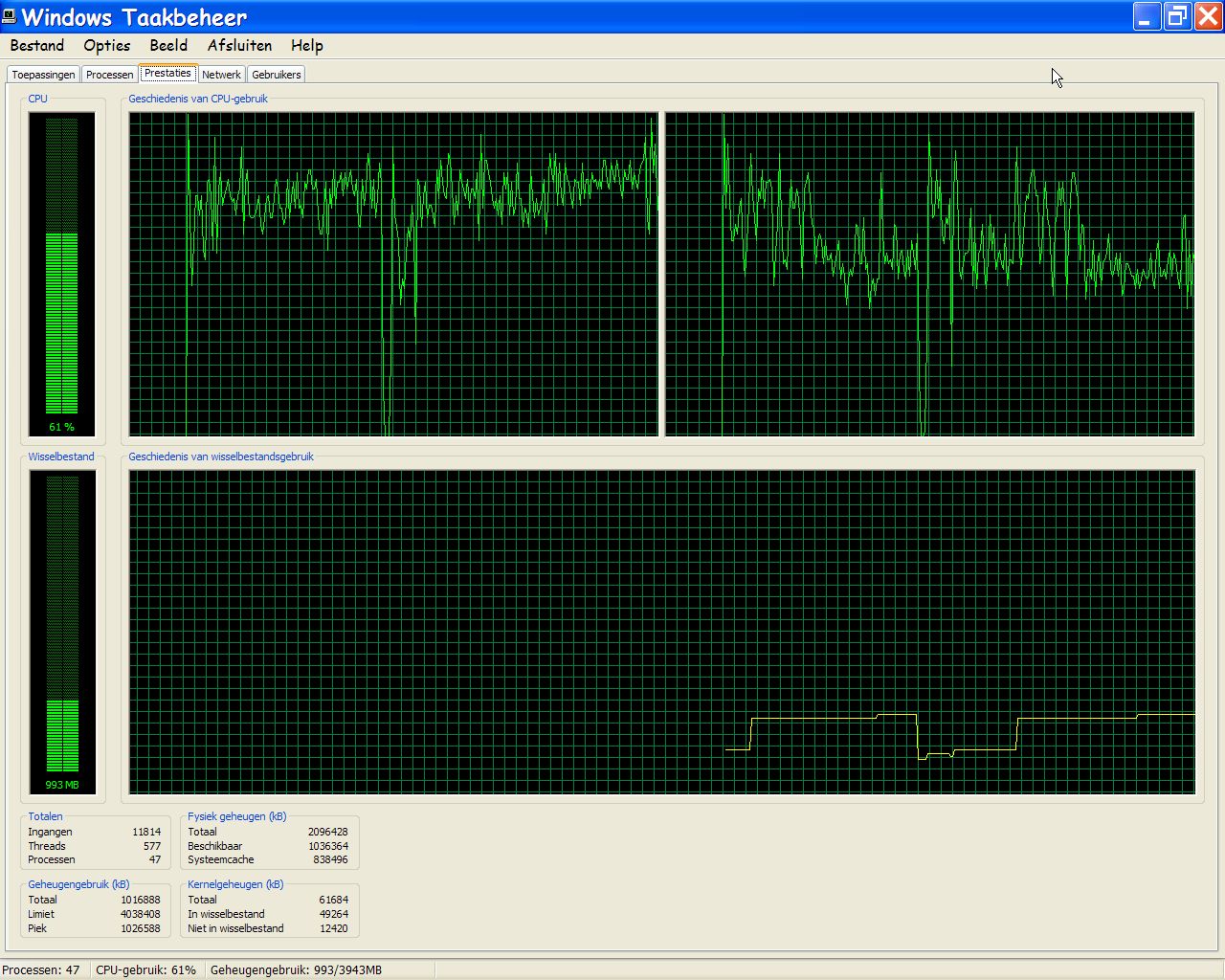Screen dimensions: 1225x980
Task: Click the wisselbestandsgebruik history graph
Action: click(662, 632)
